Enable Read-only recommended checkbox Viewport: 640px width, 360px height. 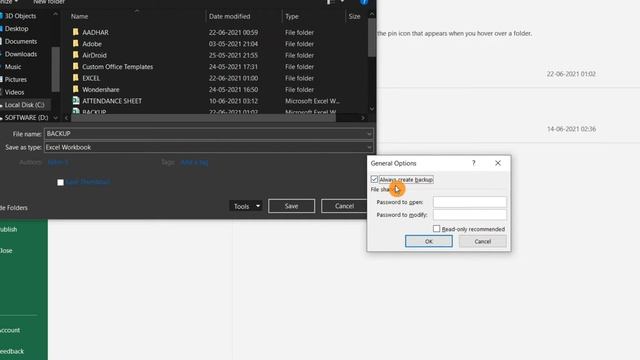click(436, 229)
